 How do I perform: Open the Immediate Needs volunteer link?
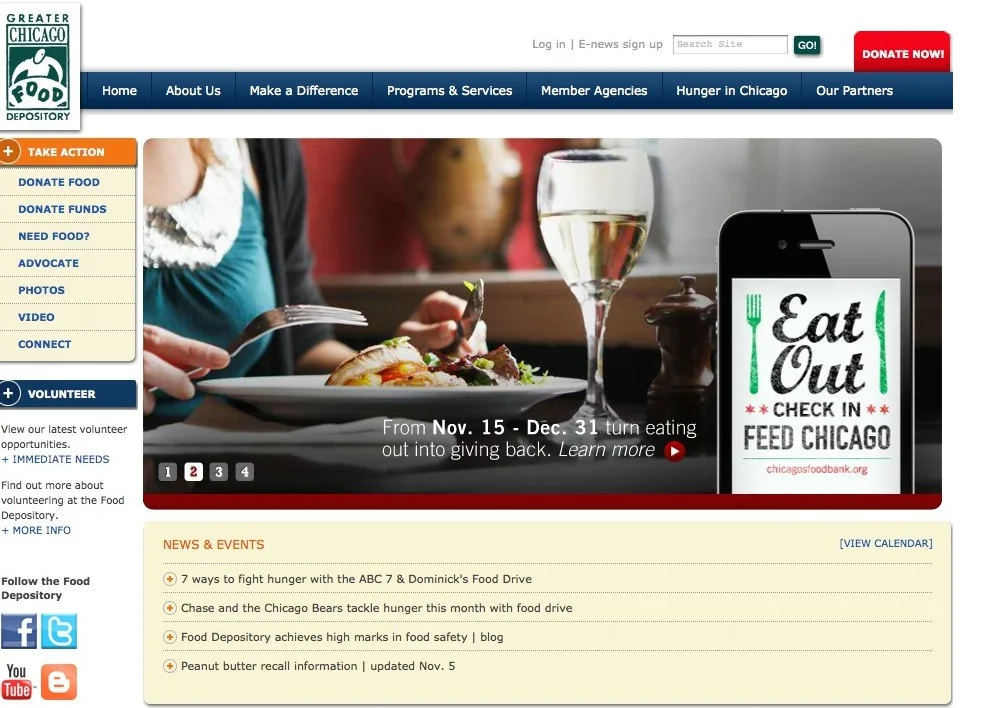point(55,459)
